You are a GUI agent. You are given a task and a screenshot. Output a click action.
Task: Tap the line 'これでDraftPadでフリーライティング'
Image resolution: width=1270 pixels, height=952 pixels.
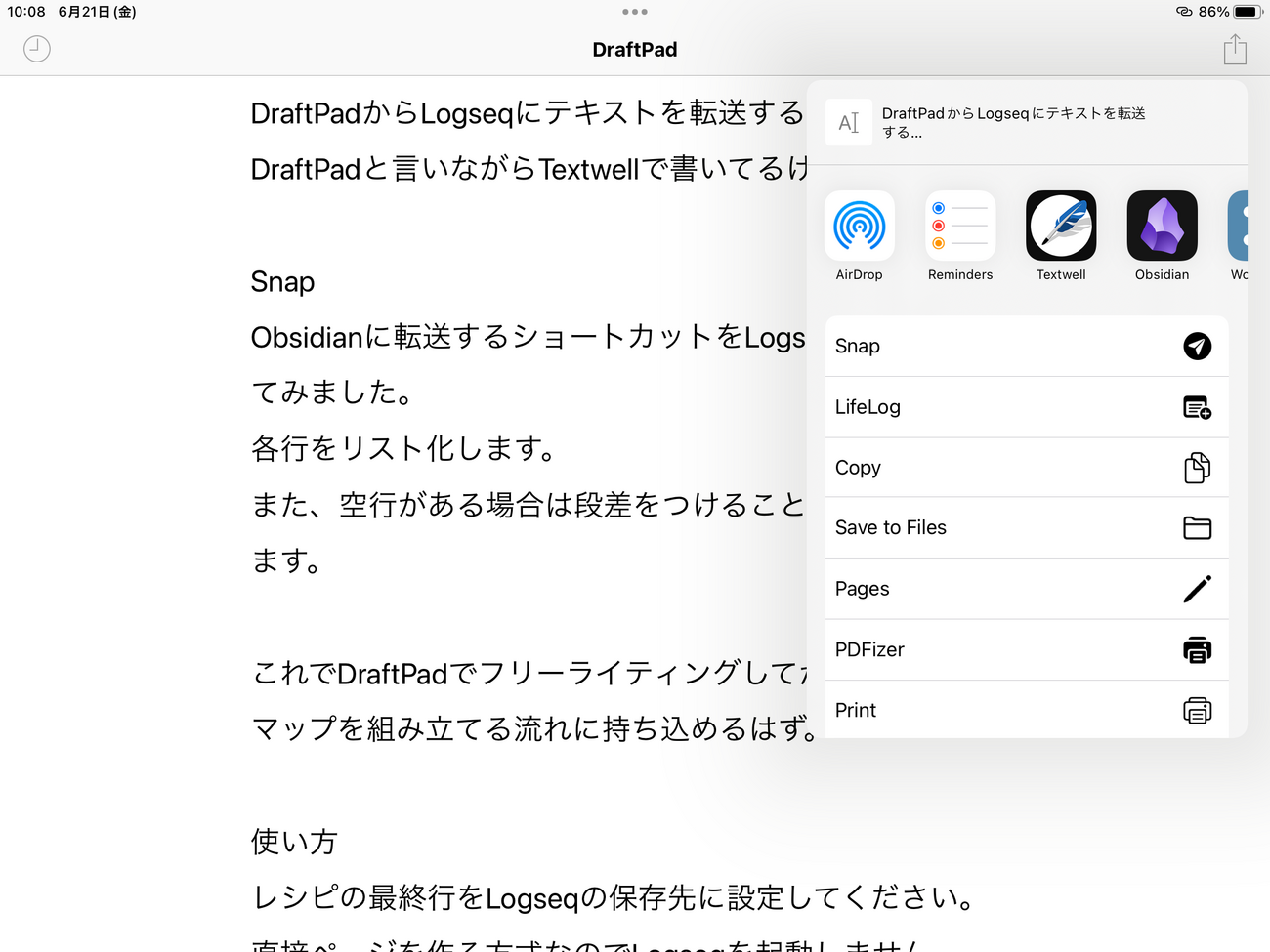pos(530,673)
